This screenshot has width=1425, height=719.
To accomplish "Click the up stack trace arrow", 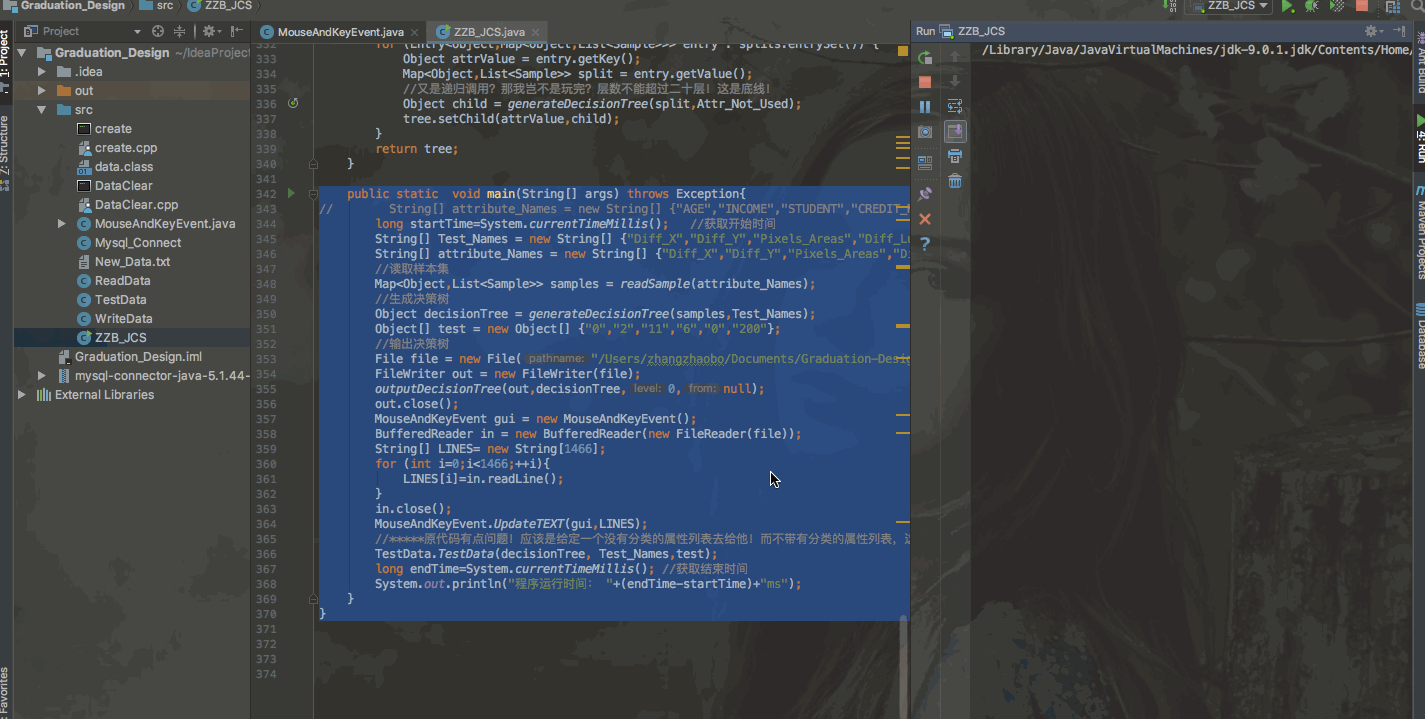I will pyautogui.click(x=955, y=57).
